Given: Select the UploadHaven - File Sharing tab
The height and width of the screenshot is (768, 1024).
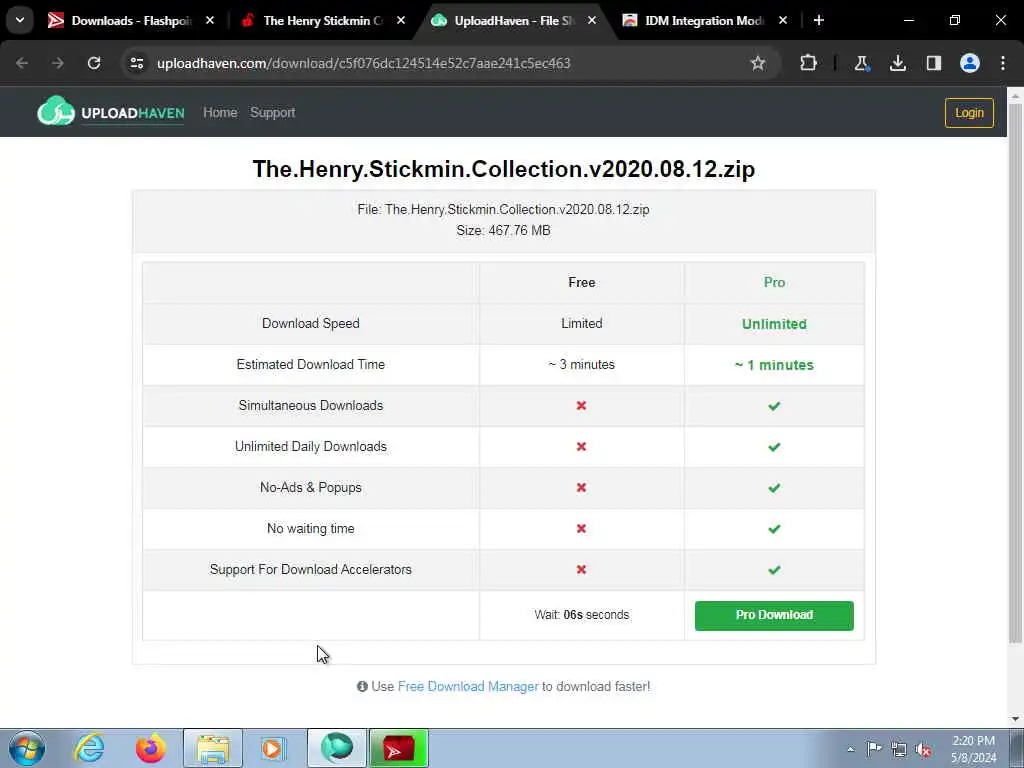Looking at the screenshot, I should click(x=514, y=20).
